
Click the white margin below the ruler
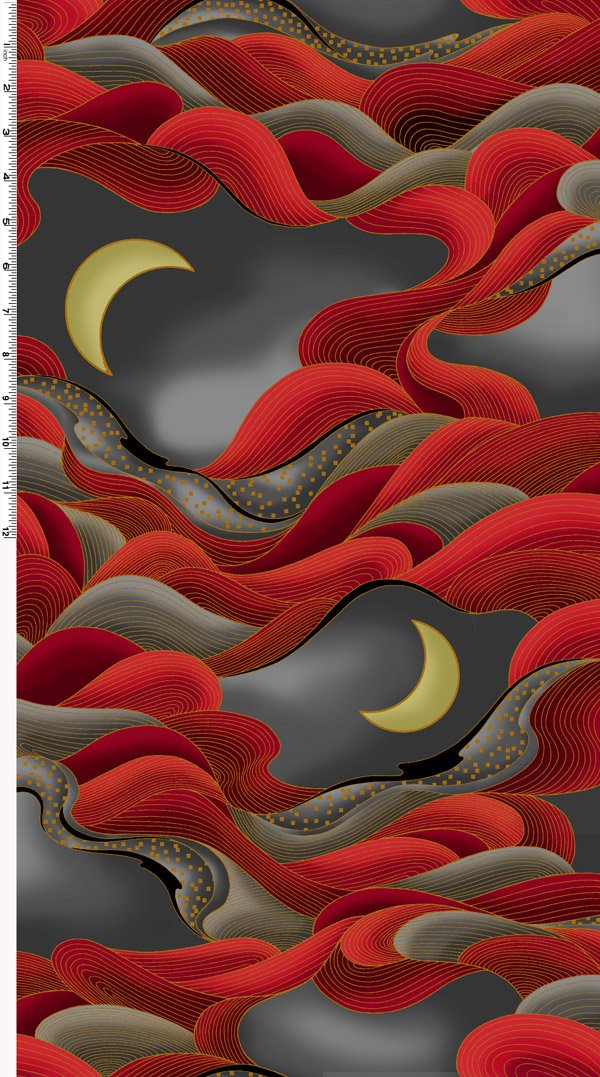pyautogui.click(x=7, y=800)
